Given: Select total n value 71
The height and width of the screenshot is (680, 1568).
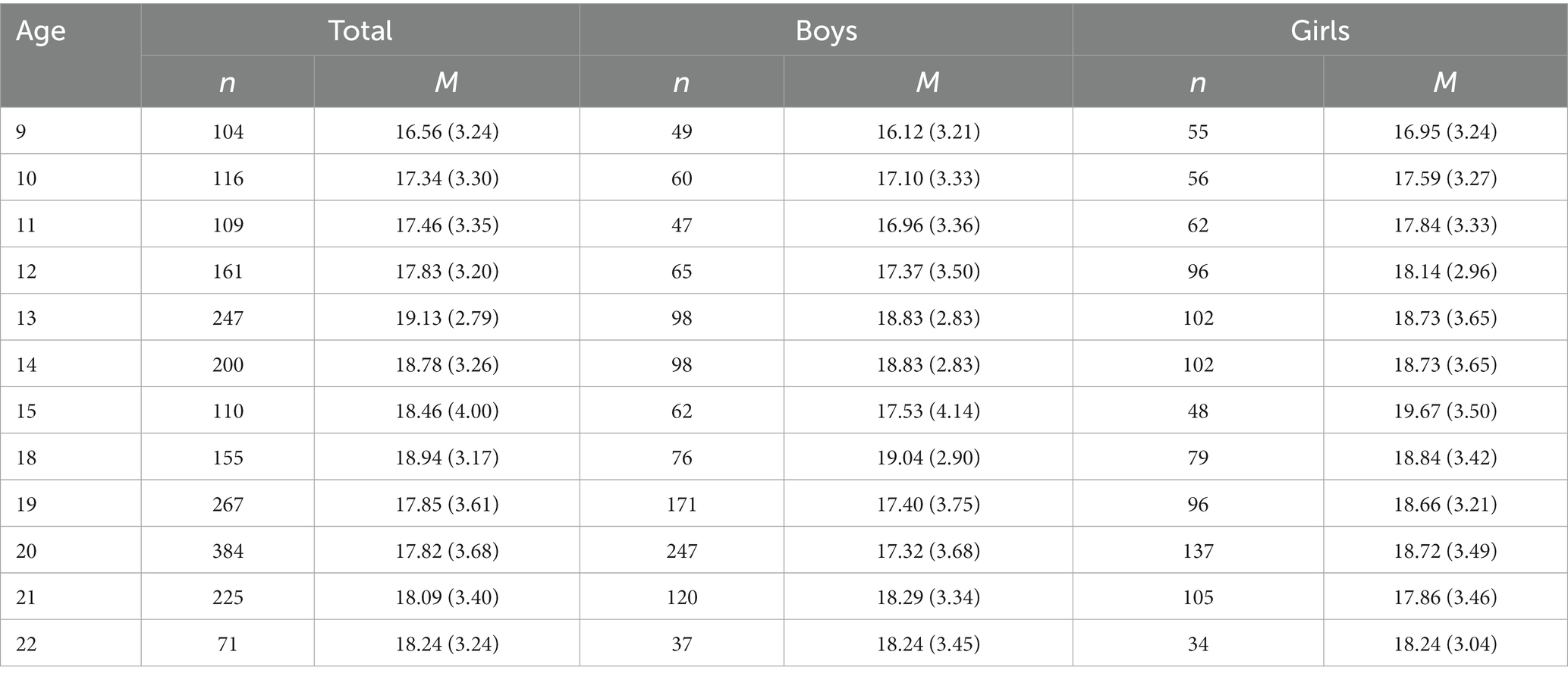Looking at the screenshot, I should pyautogui.click(x=228, y=644).
